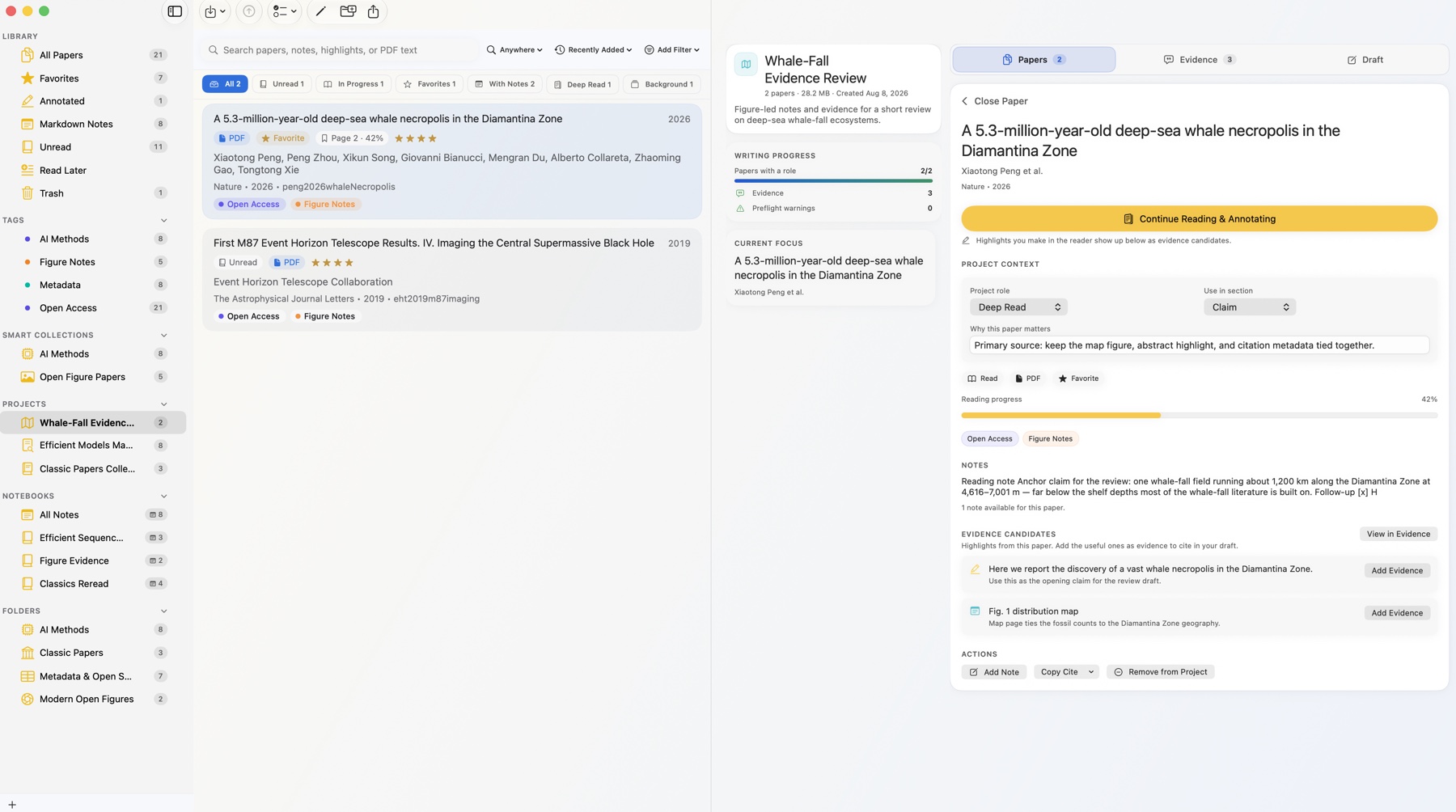Click the Writing Progress papers-with-a-role bar
This screenshot has height=812, width=1456.
833,181
